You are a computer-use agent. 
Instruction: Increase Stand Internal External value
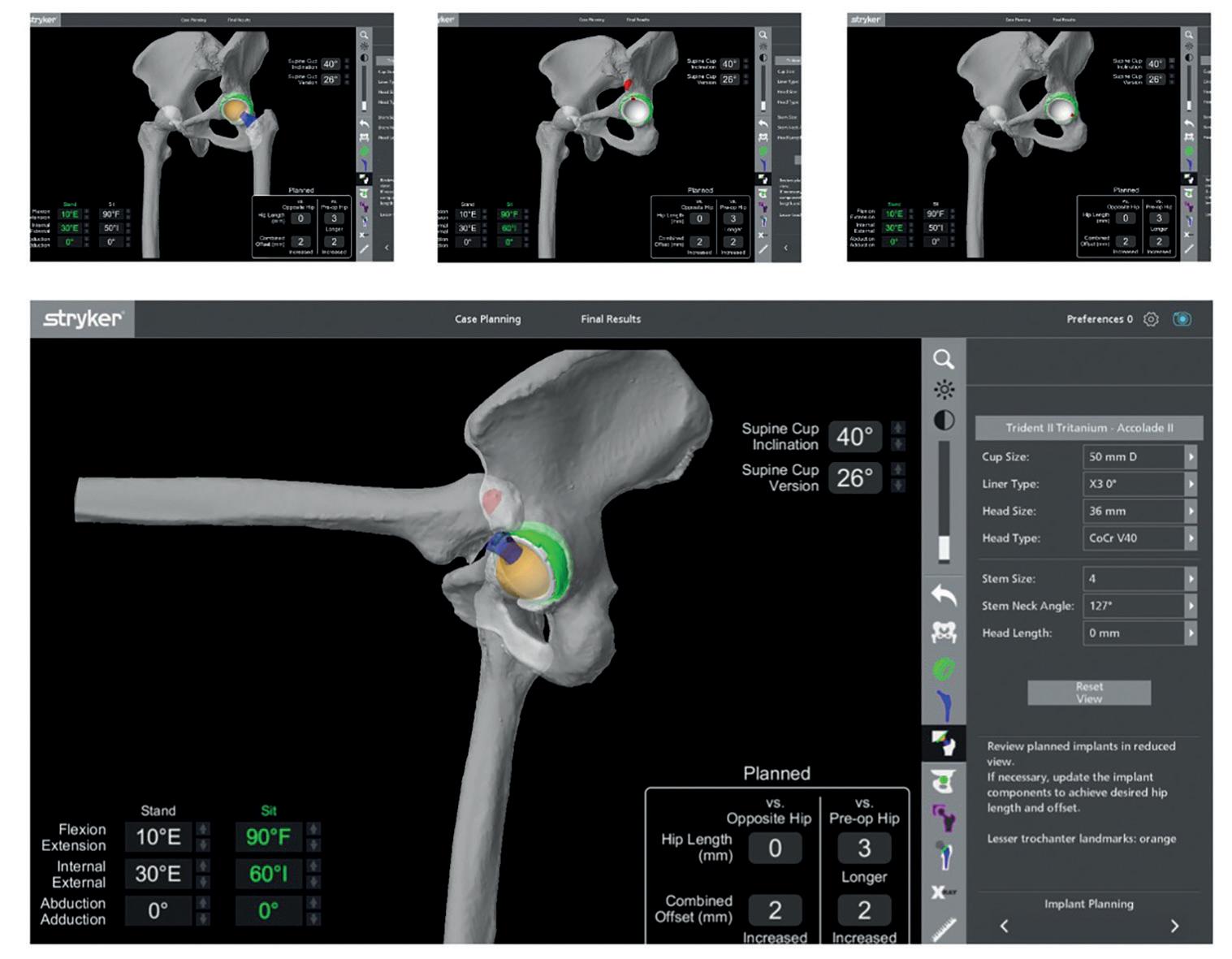(x=203, y=866)
